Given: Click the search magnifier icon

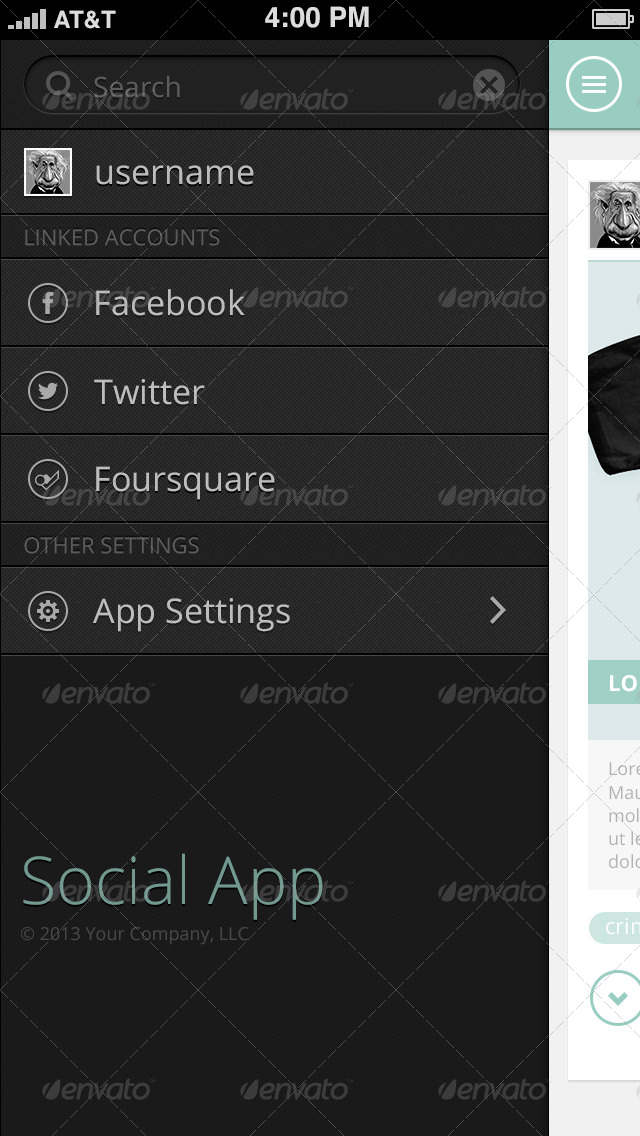Looking at the screenshot, I should click(59, 85).
